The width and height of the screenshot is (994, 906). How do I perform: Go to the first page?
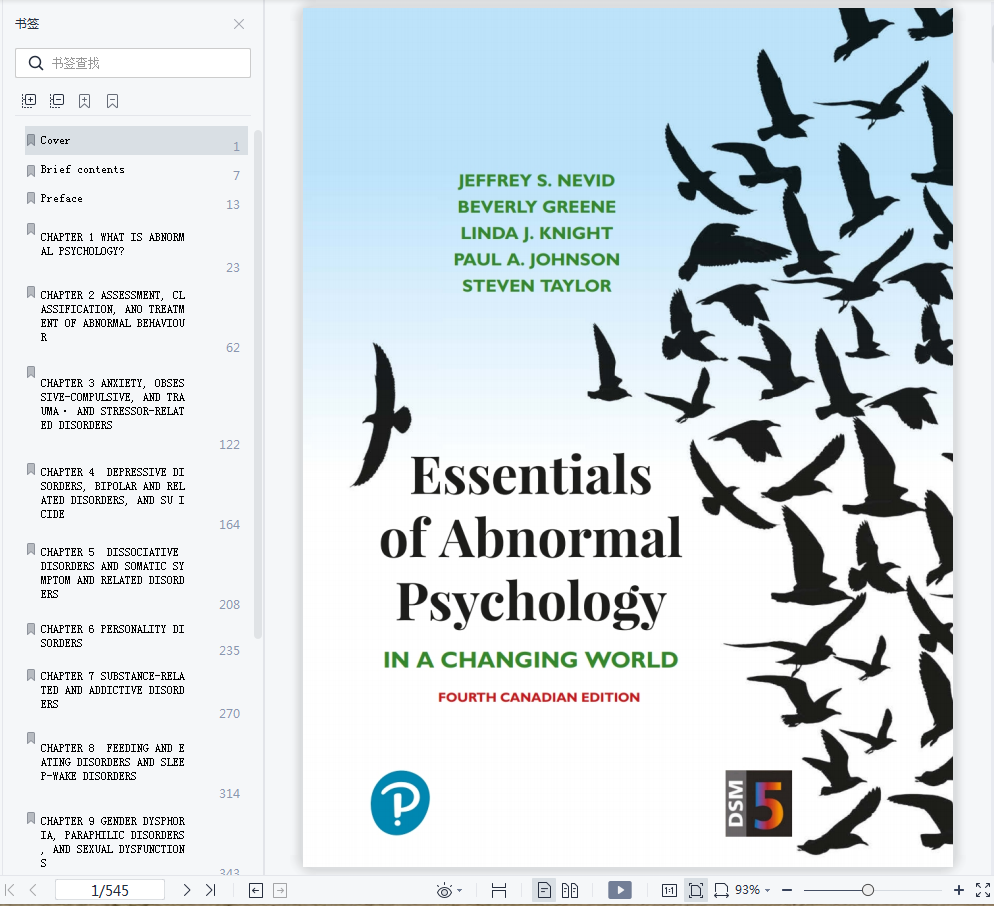(10, 890)
